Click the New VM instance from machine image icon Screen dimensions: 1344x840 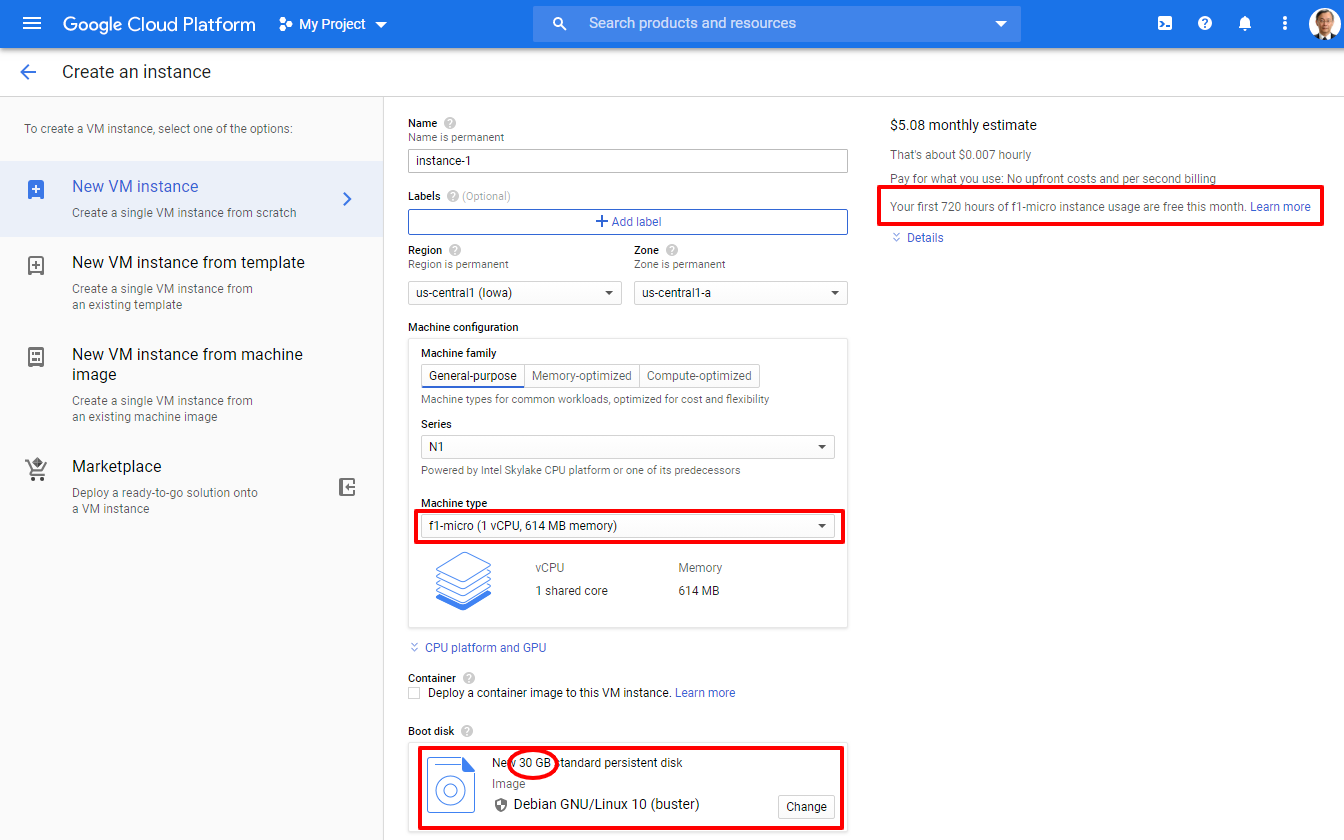coord(36,357)
